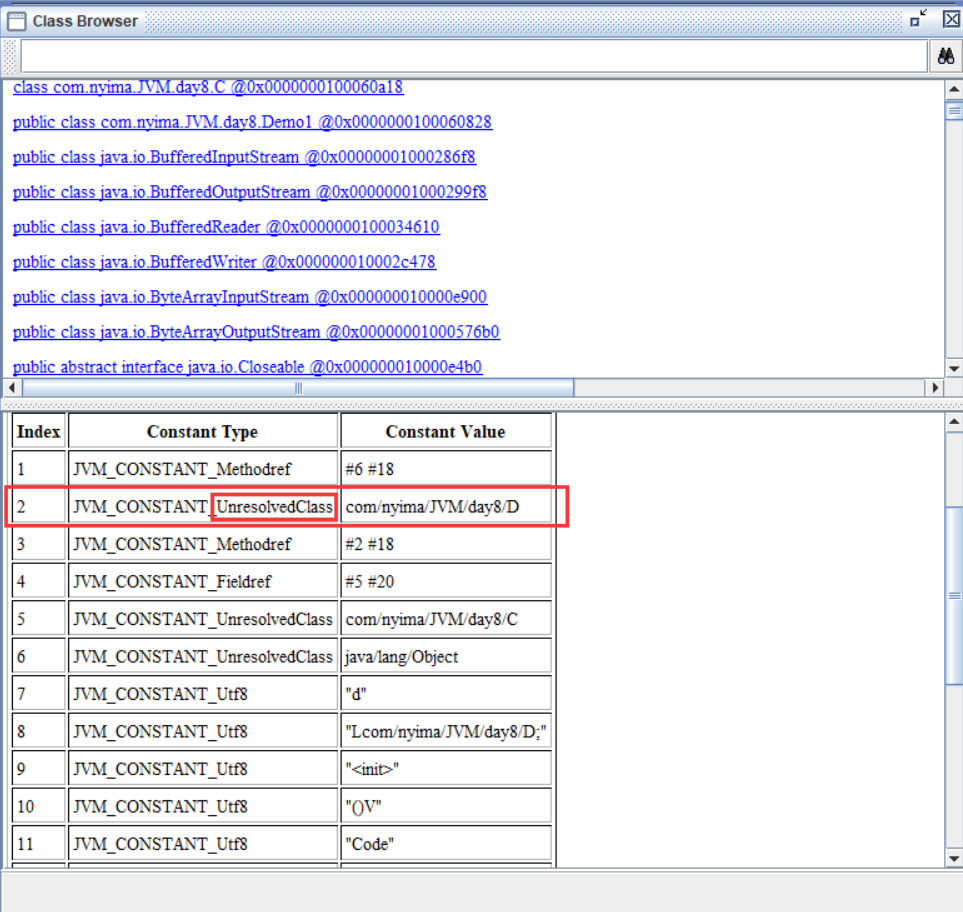Select JVM_CONSTANT_UnresolvedClass type in row 2

click(x=203, y=507)
